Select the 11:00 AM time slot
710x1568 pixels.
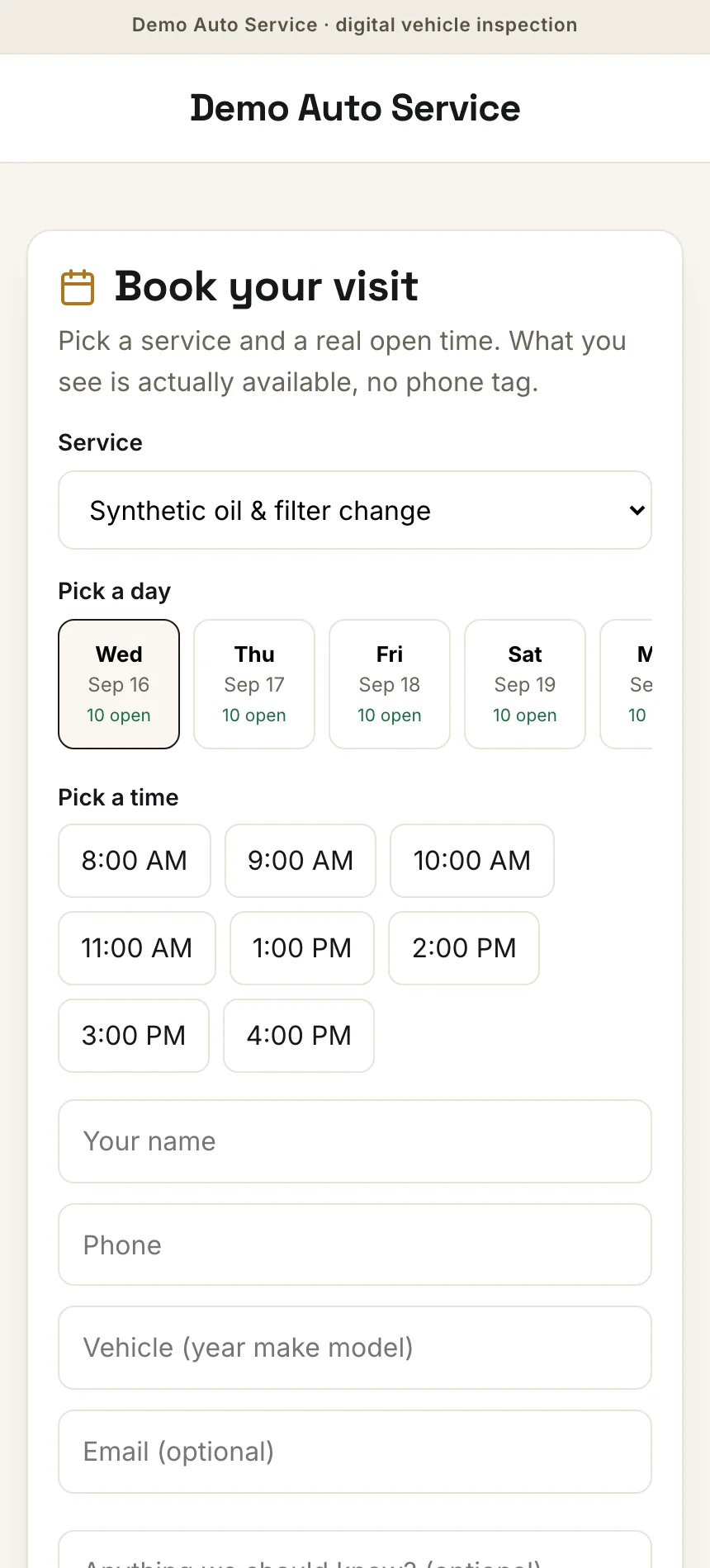click(137, 948)
